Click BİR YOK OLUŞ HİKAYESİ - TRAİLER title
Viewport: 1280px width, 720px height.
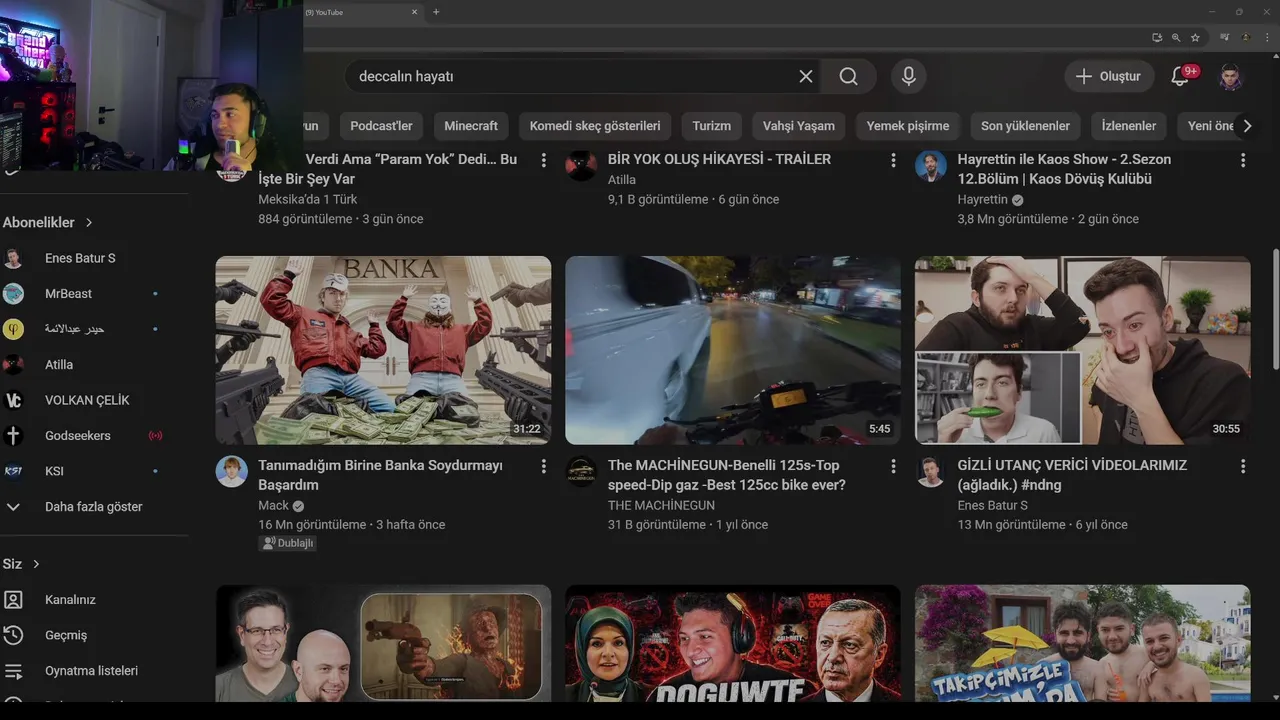coord(719,159)
